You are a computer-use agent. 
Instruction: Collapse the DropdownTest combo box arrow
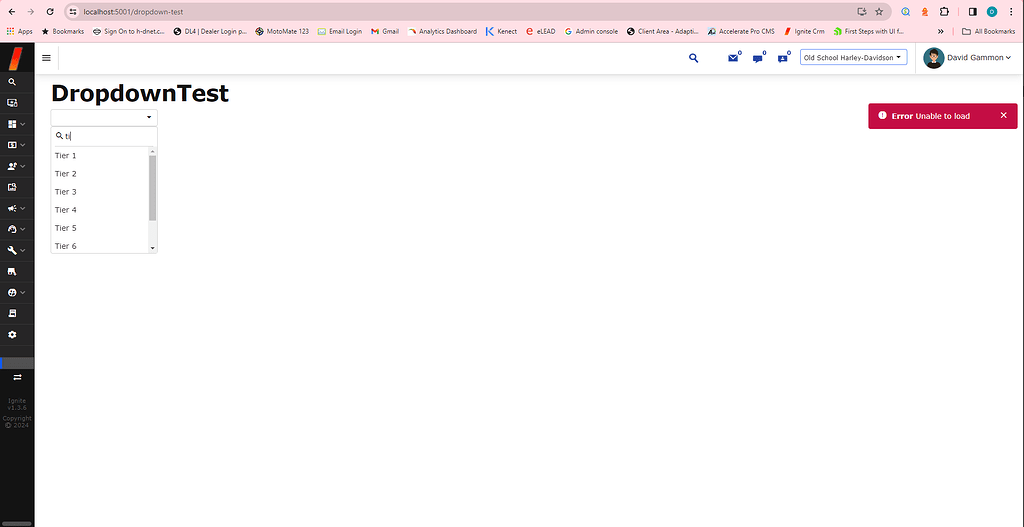pyautogui.click(x=149, y=118)
